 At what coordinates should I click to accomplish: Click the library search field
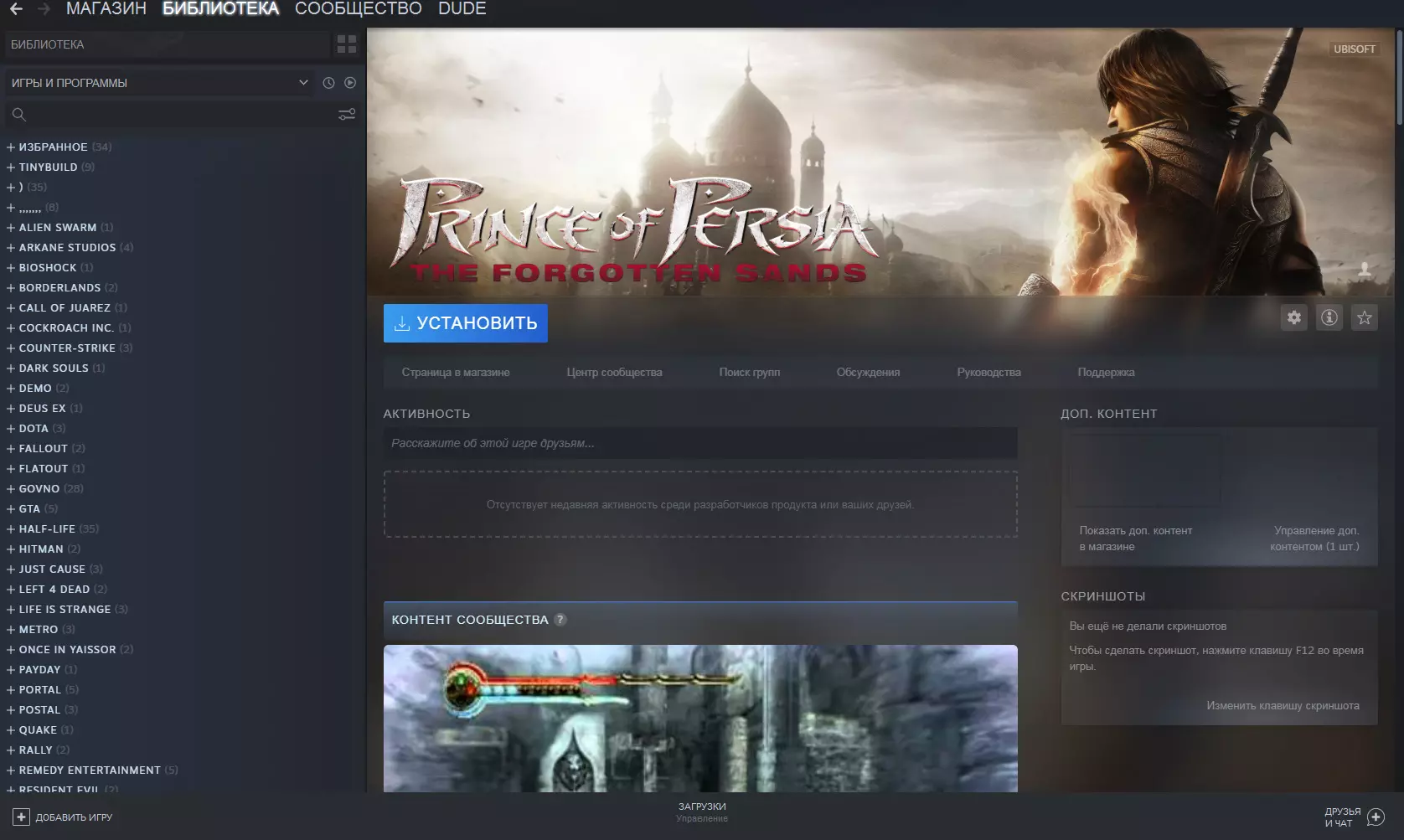[183, 114]
